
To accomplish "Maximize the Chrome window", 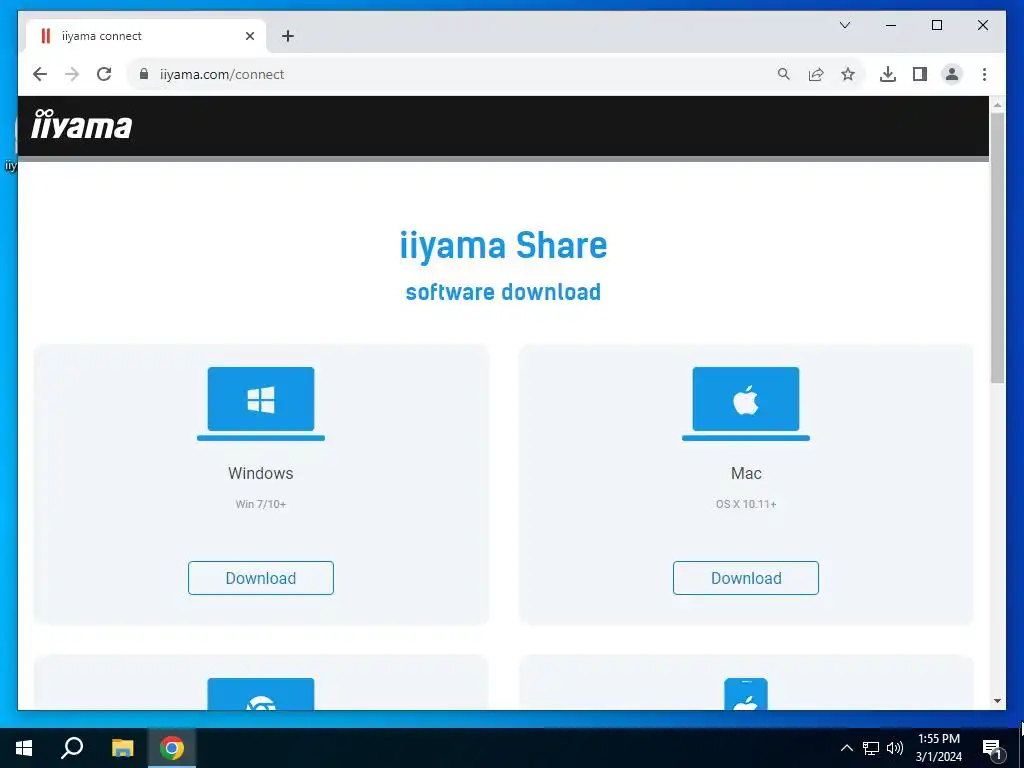I will (936, 25).
